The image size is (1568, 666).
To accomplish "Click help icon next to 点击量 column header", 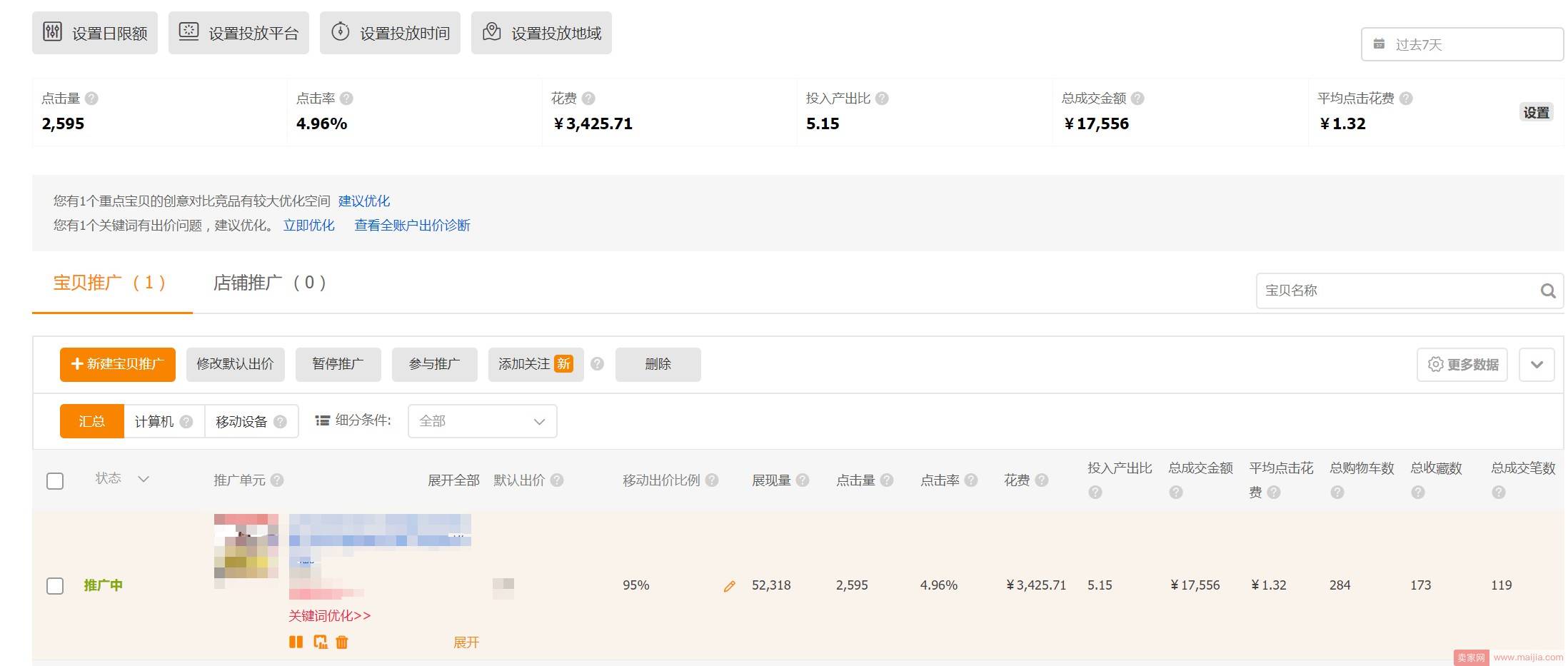I will pyautogui.click(x=887, y=480).
